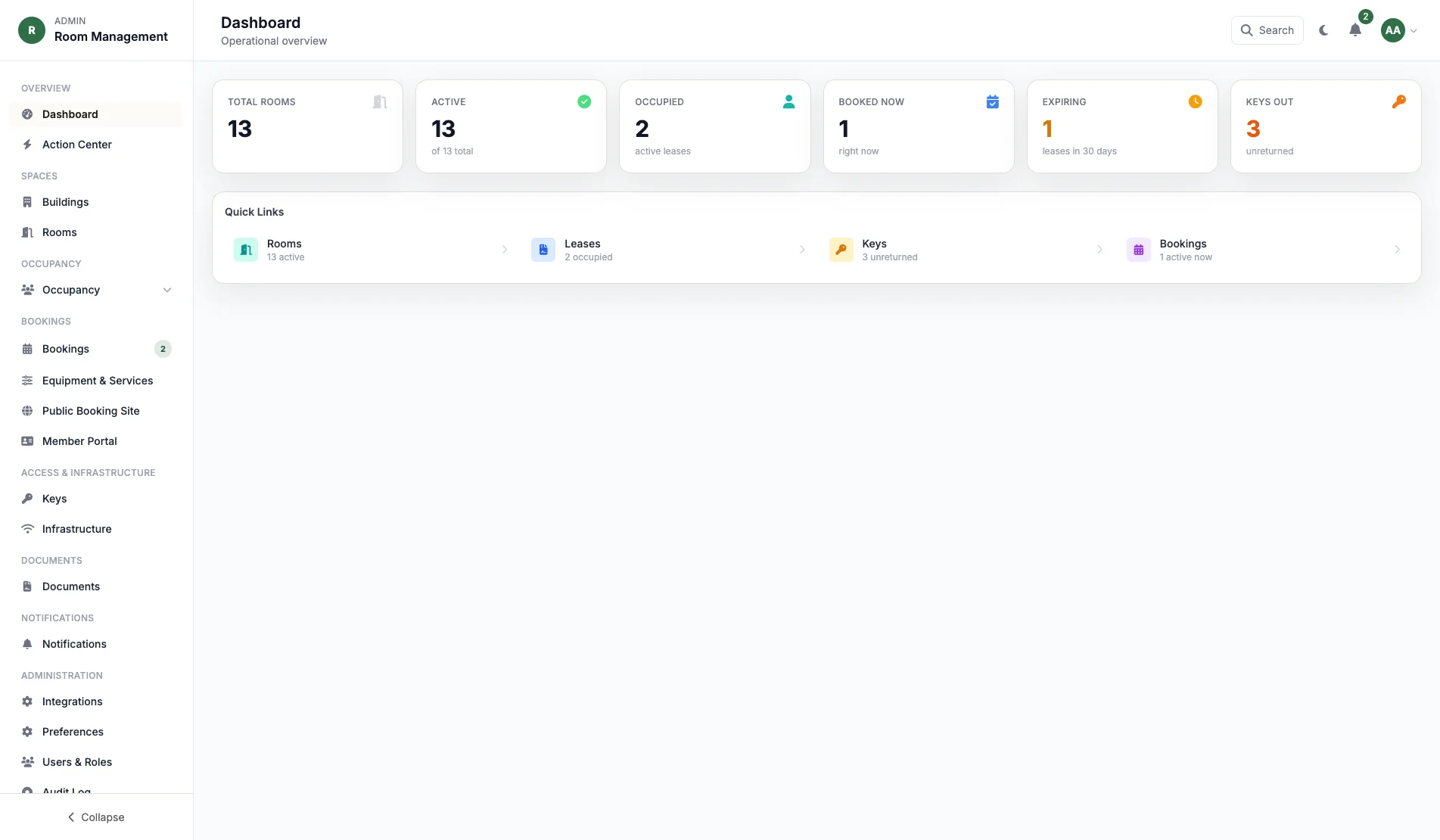
Task: Click the Keys Out key icon
Action: coord(1399,101)
